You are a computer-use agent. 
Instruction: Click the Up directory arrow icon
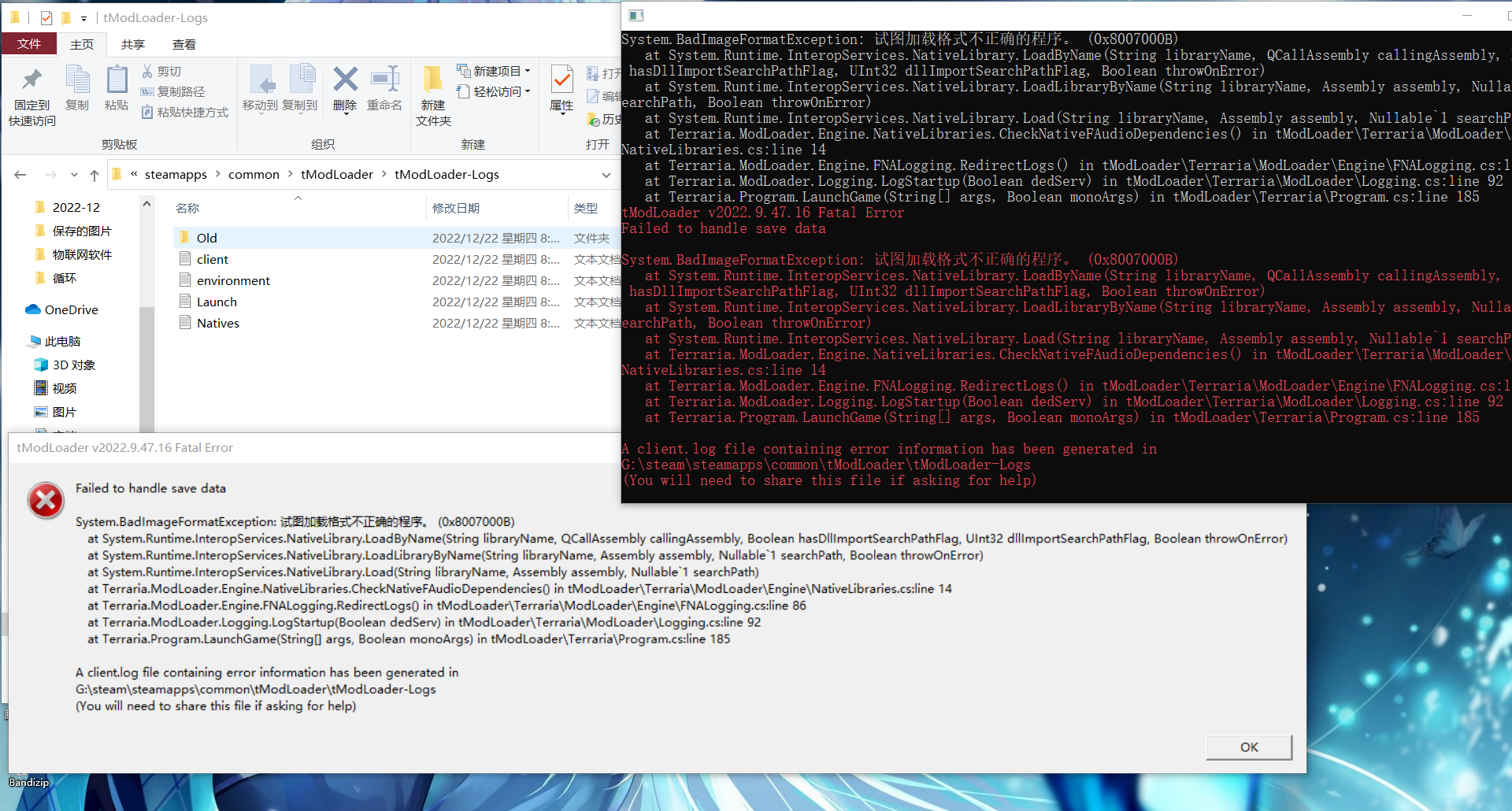click(x=94, y=175)
